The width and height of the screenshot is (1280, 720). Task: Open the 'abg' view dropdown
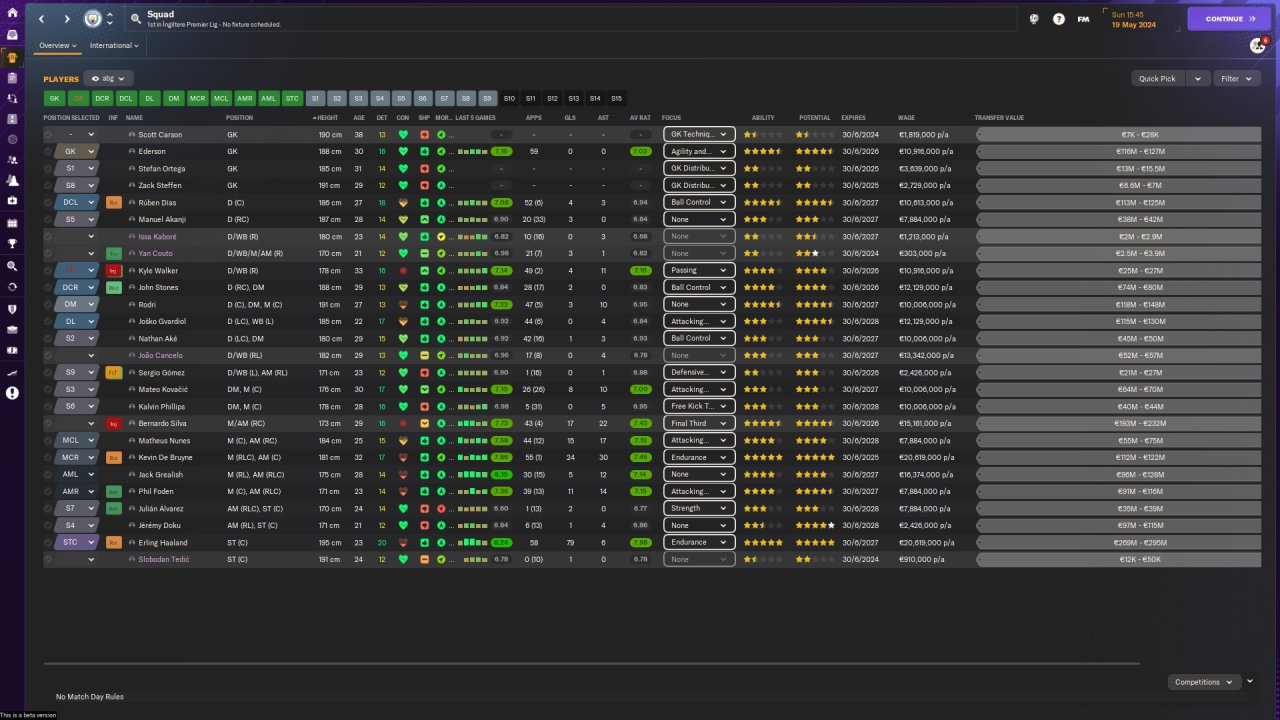(109, 78)
